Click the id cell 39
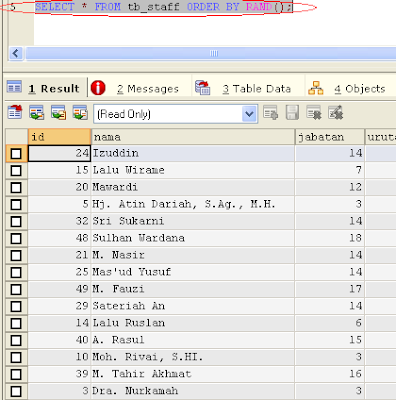Screen dimensions: 396x400 (x=59, y=374)
